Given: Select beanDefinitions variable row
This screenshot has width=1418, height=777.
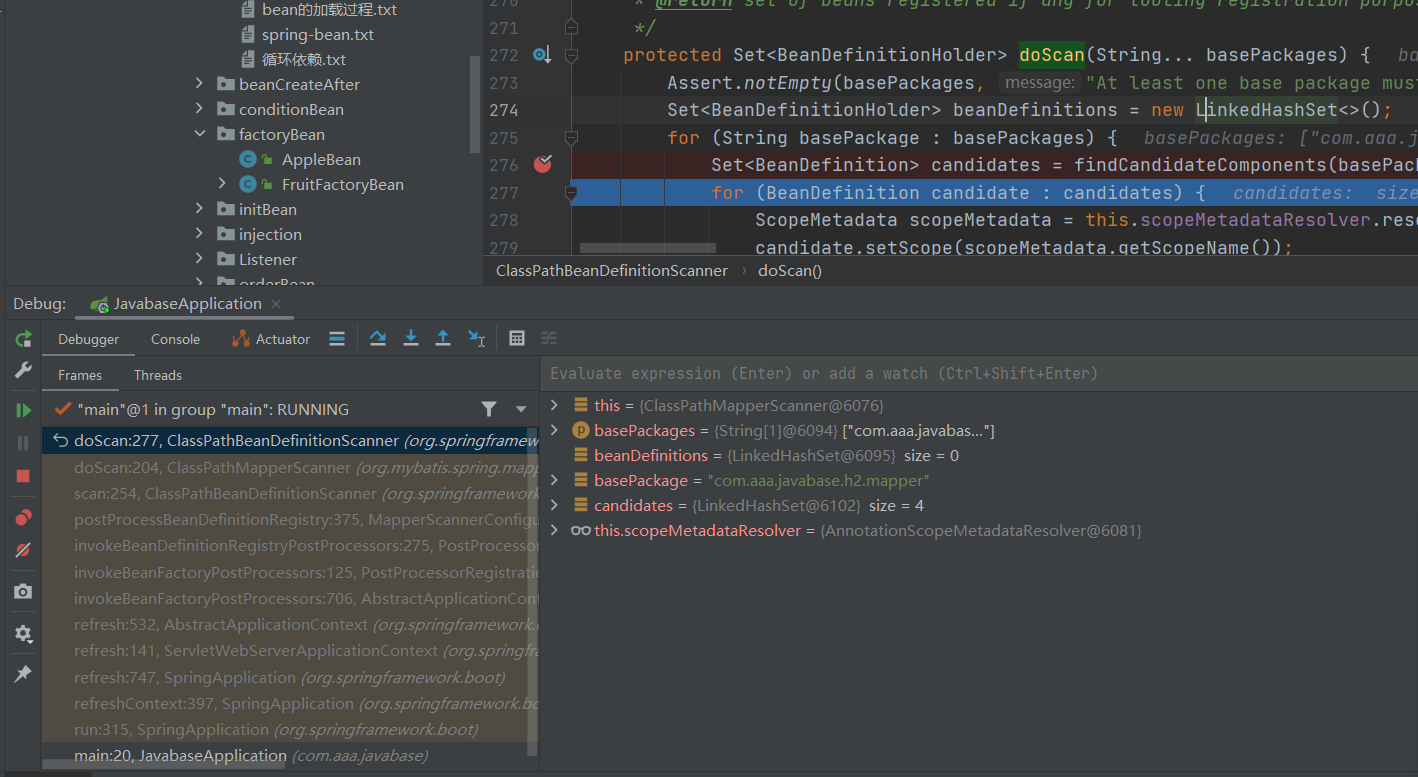Looking at the screenshot, I should [979, 455].
